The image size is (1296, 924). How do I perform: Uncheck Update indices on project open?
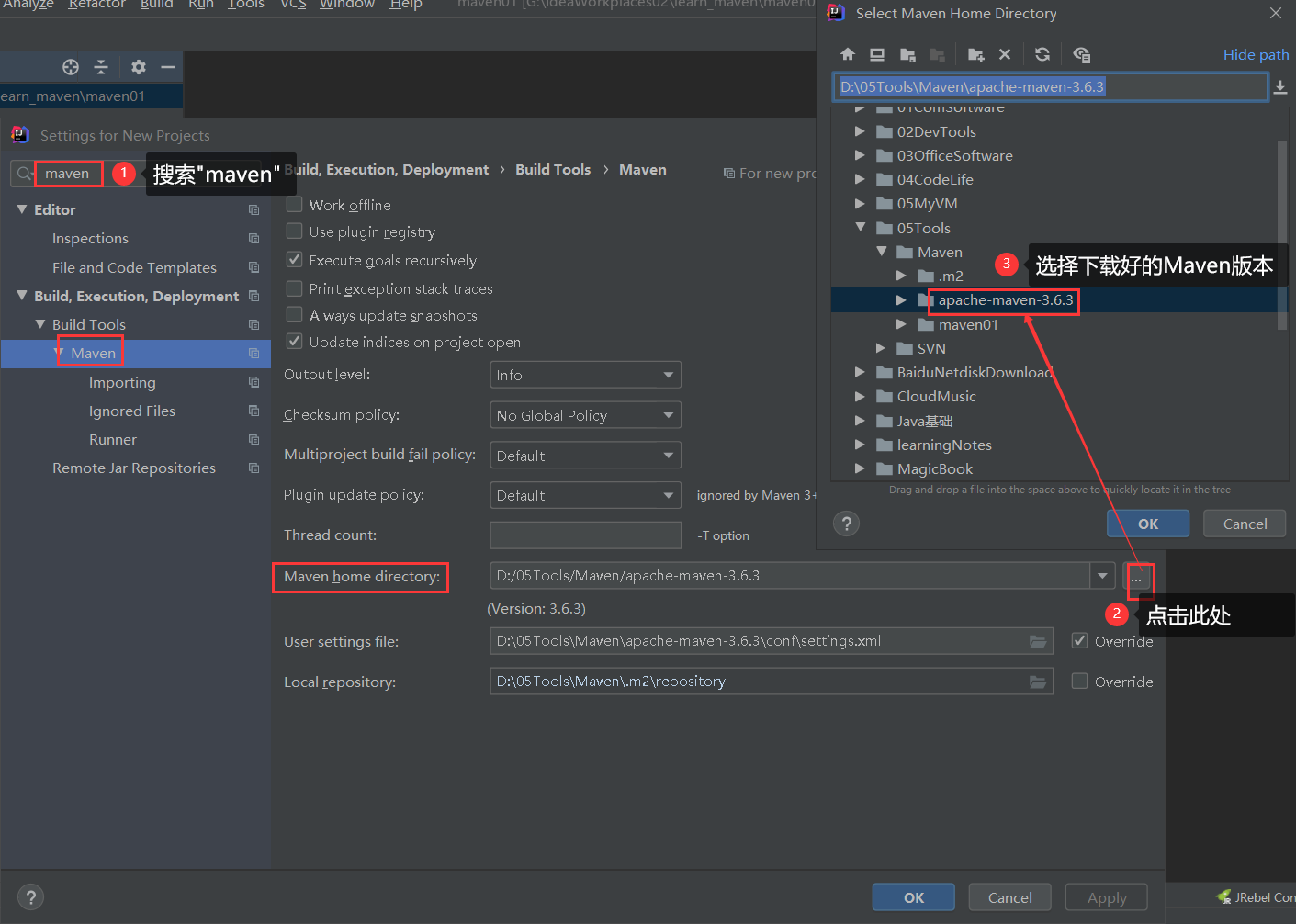pyautogui.click(x=295, y=341)
